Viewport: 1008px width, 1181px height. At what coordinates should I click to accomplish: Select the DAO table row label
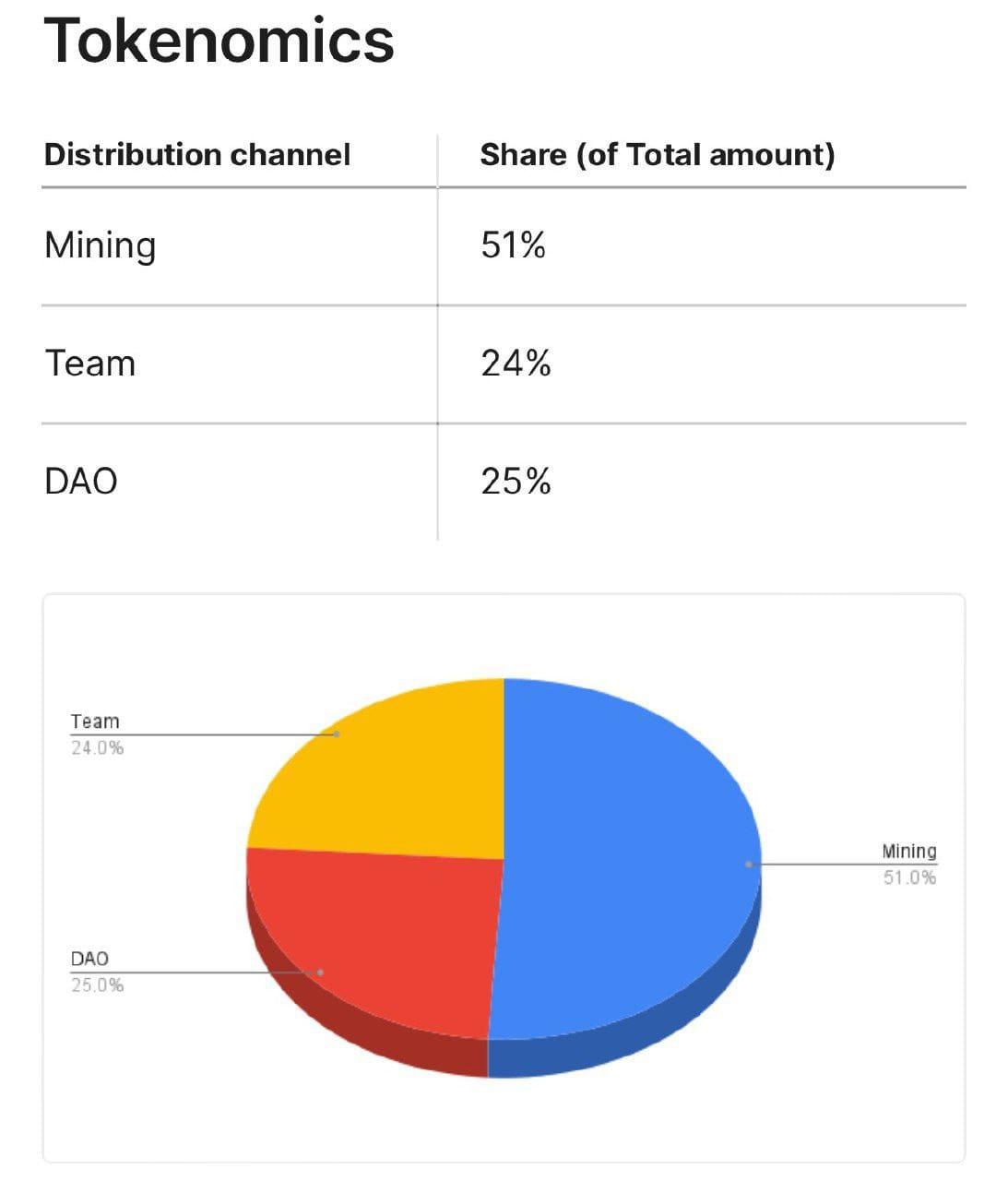click(x=81, y=482)
